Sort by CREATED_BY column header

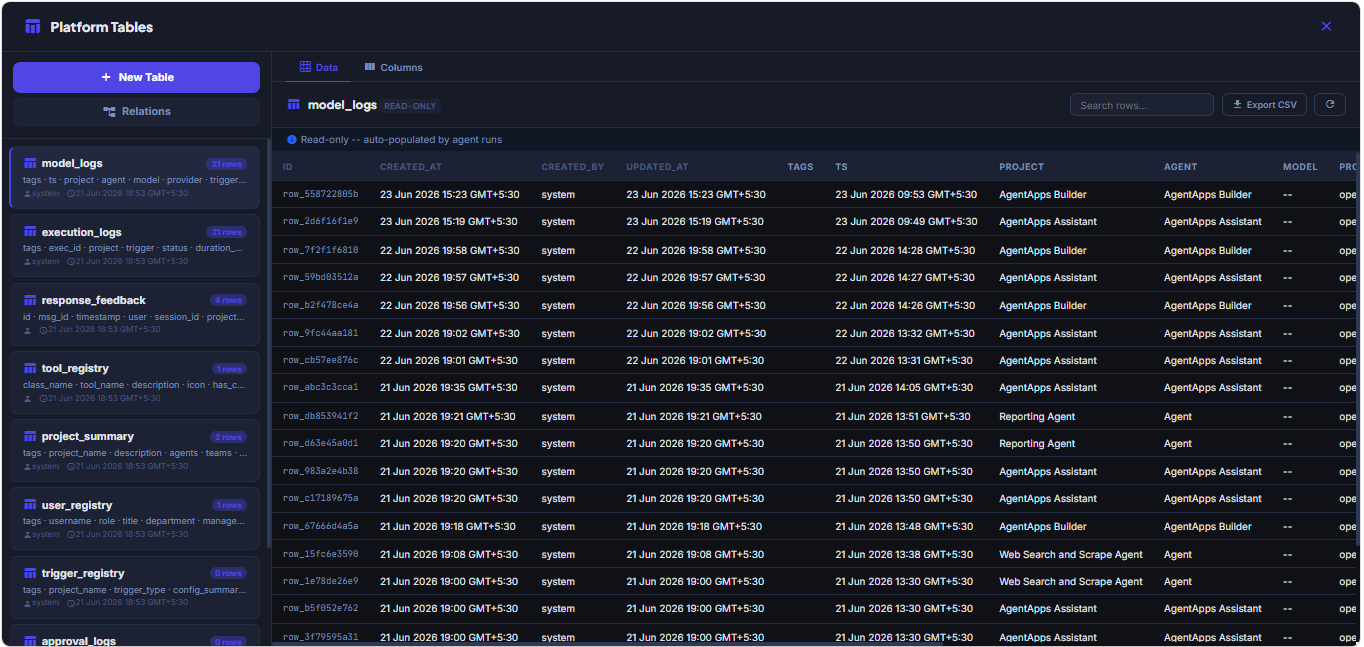pos(573,167)
